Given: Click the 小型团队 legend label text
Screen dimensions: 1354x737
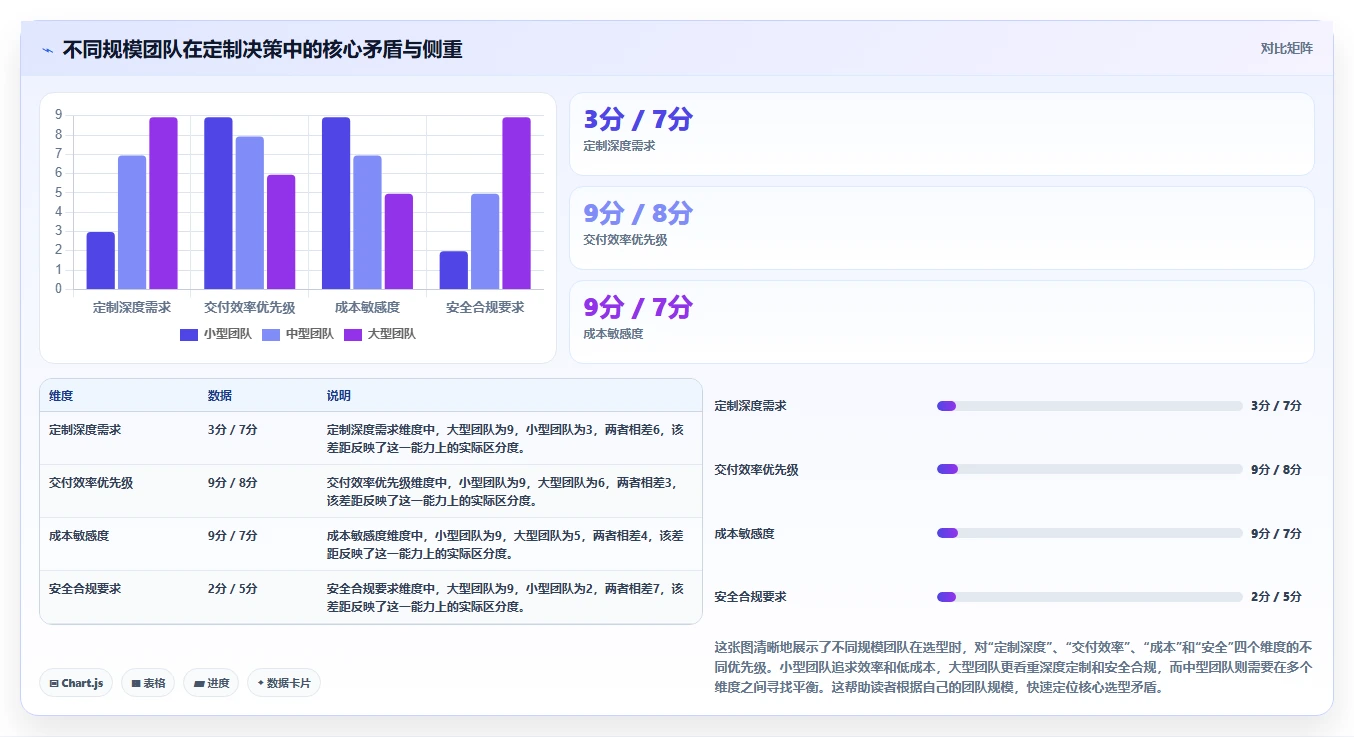Looking at the screenshot, I should [227, 334].
